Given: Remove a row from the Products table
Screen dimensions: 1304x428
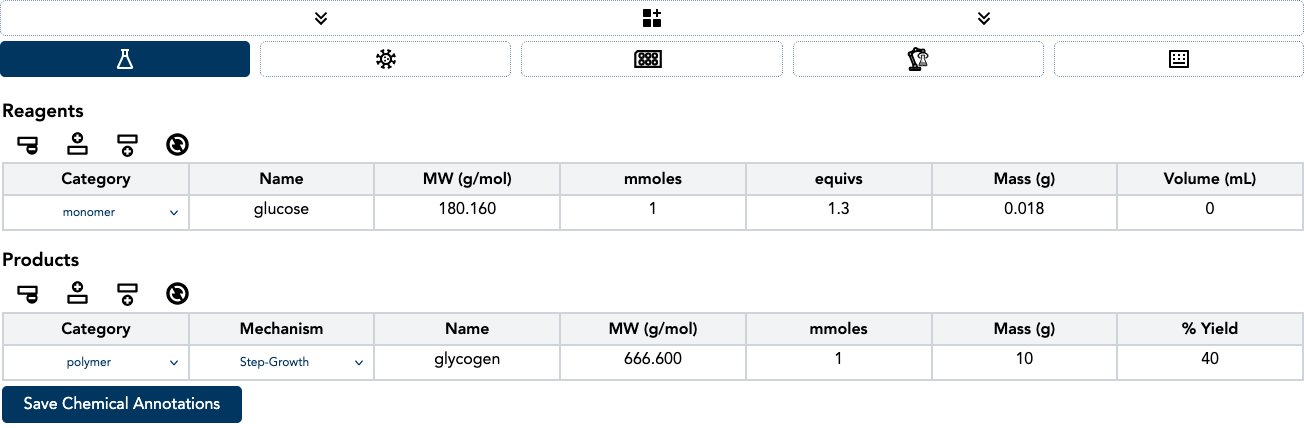Looking at the screenshot, I should click(x=27, y=294).
